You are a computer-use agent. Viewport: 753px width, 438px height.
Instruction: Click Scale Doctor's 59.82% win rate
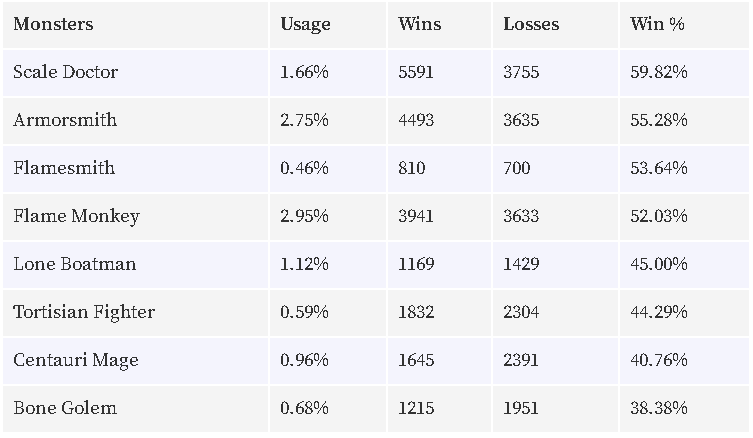tap(658, 72)
